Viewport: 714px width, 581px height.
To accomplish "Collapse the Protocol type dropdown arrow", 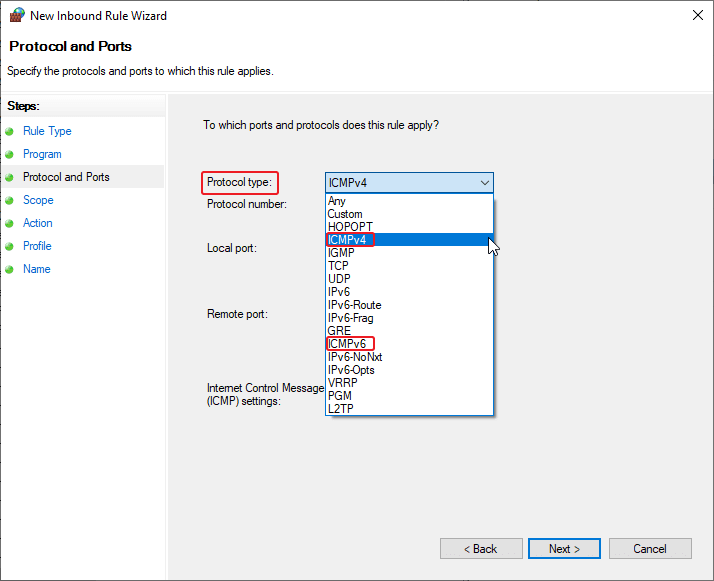I will coord(485,182).
